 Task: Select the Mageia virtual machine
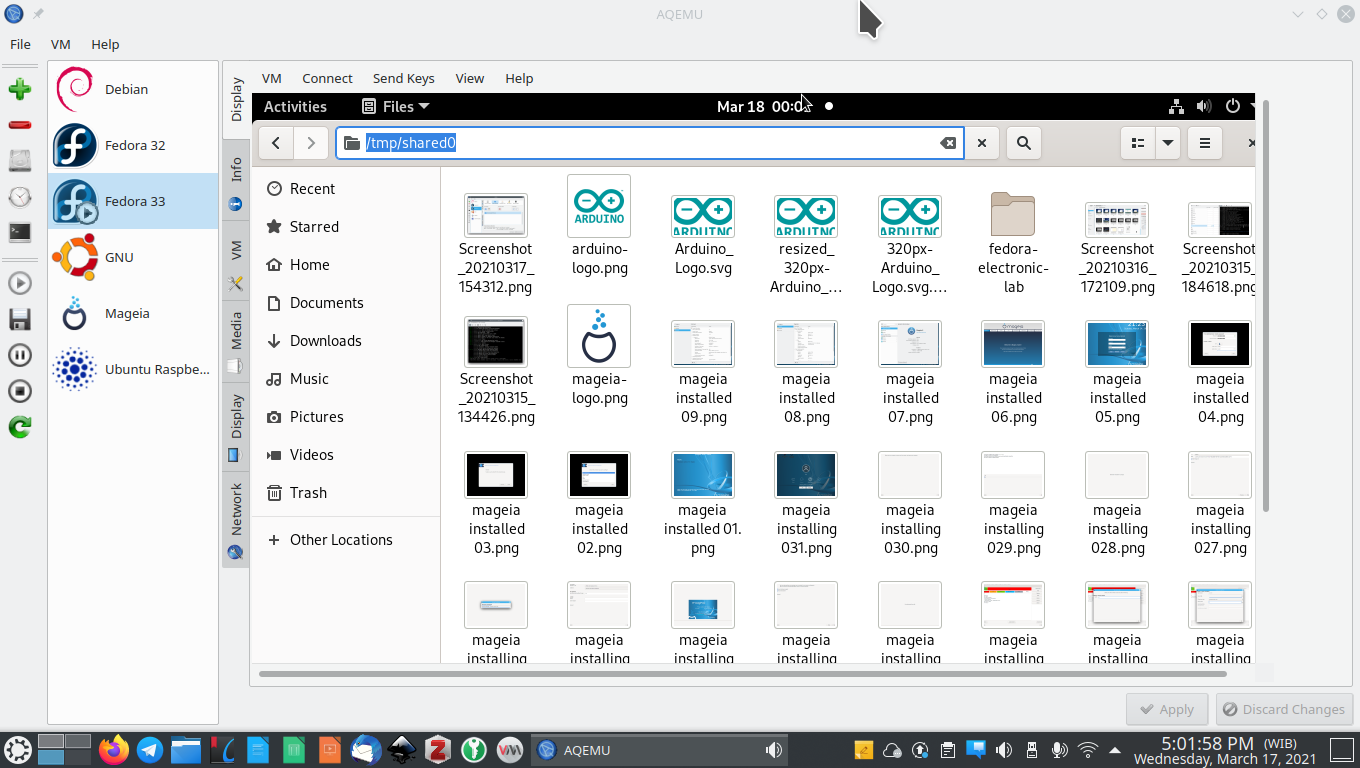tap(133, 313)
